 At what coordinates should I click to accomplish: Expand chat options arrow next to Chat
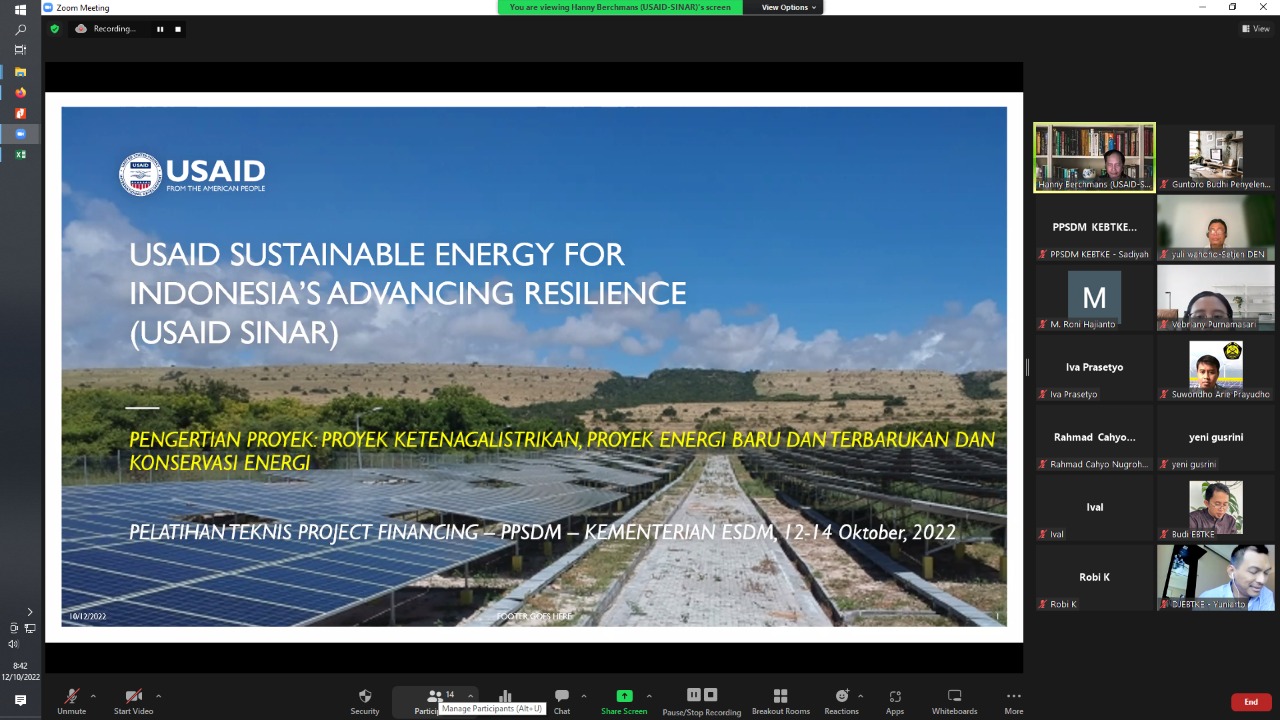(583, 696)
